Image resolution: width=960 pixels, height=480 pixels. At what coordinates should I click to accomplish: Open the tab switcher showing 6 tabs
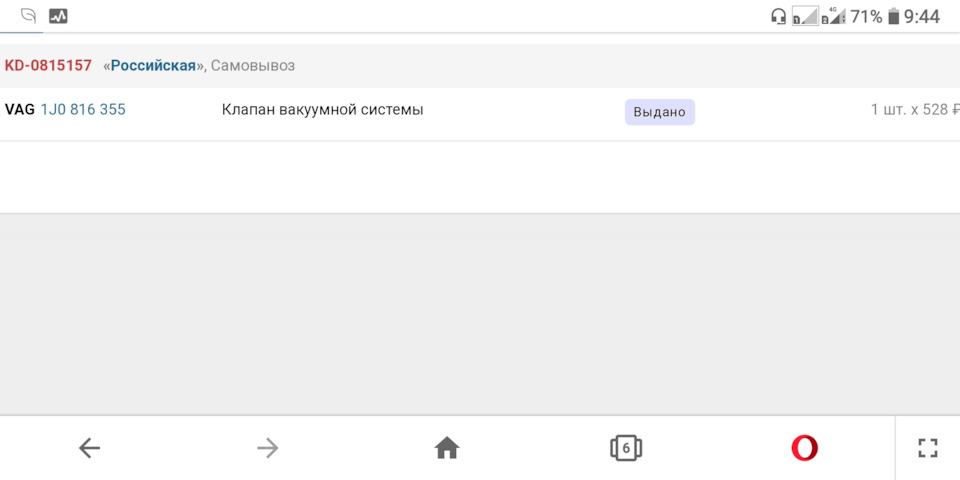pyautogui.click(x=625, y=448)
